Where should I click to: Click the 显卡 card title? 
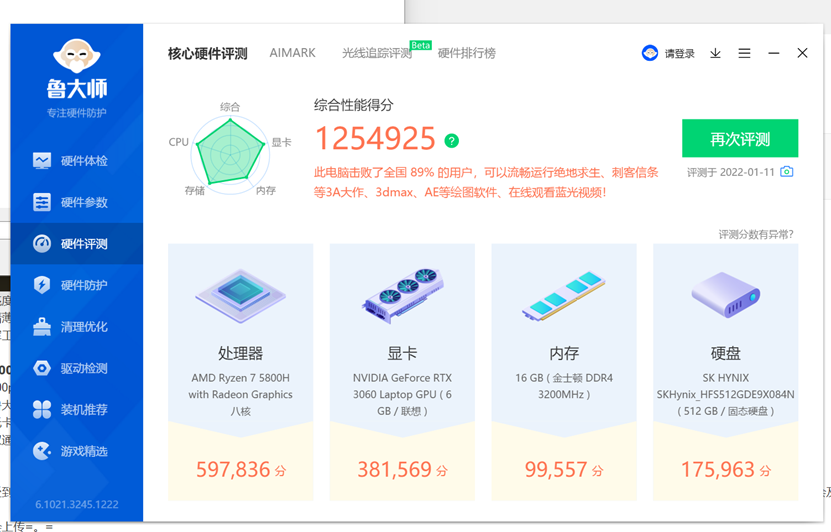402,353
